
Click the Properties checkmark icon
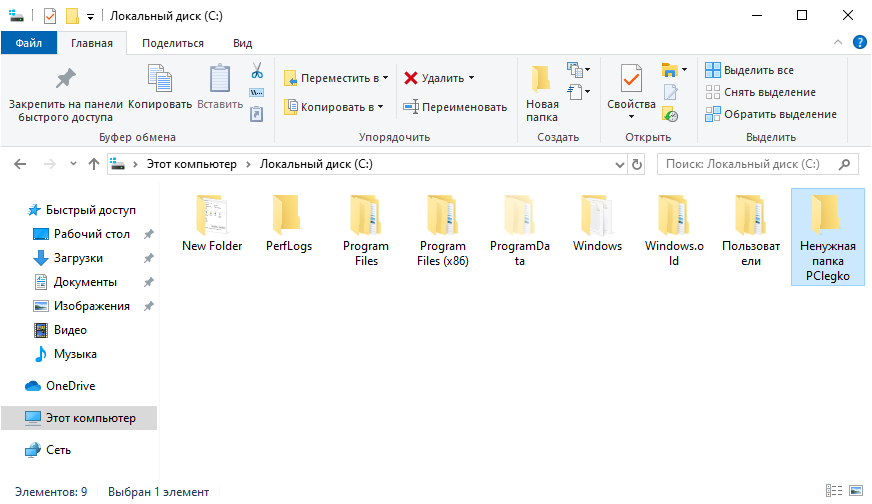[631, 78]
